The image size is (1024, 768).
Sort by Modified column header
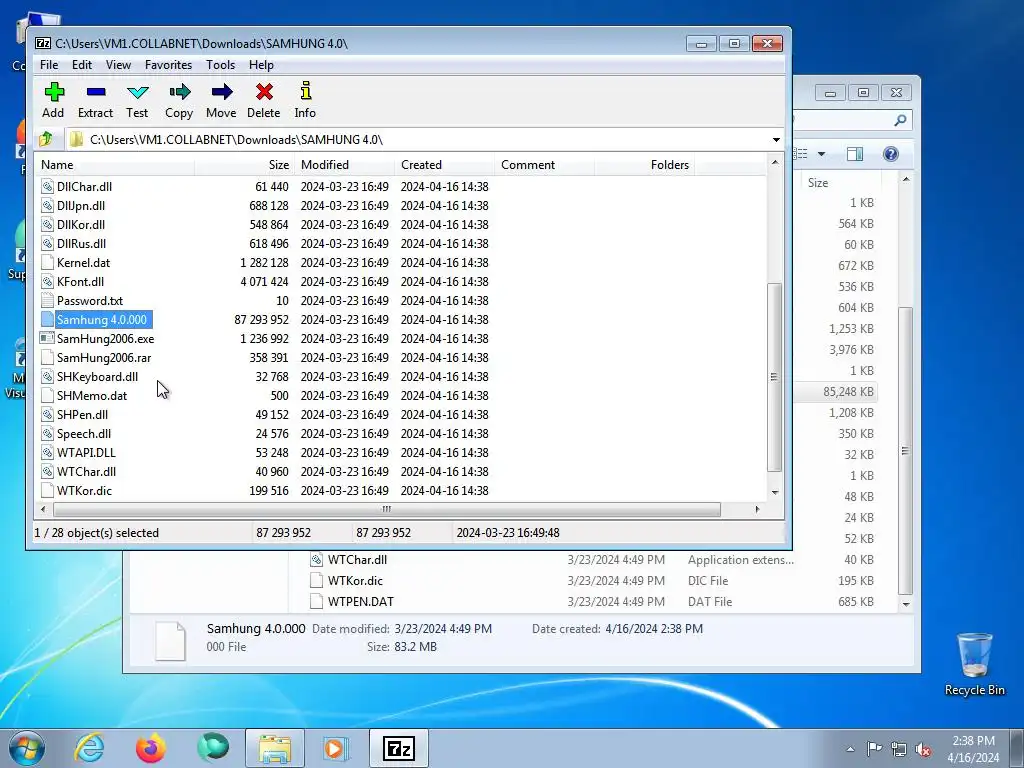point(344,165)
